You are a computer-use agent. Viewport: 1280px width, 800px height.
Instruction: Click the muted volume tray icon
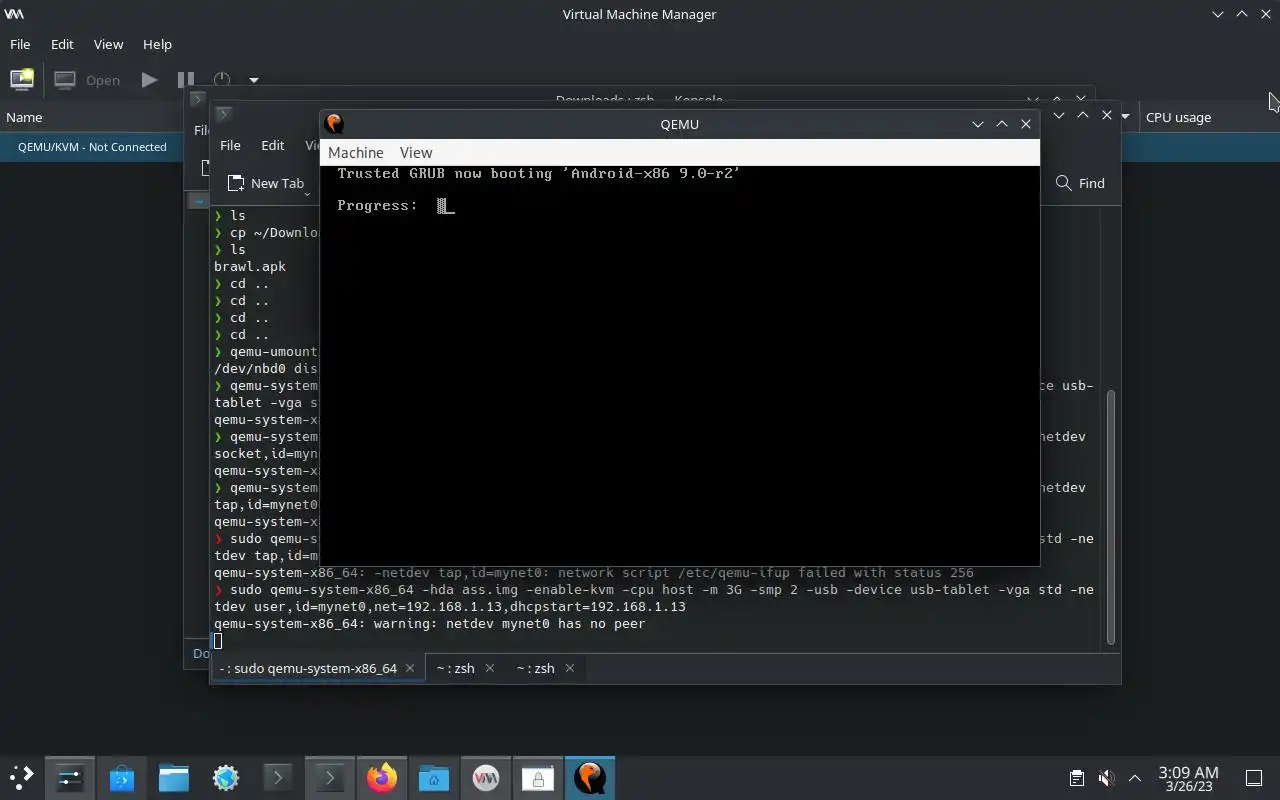pyautogui.click(x=1106, y=778)
